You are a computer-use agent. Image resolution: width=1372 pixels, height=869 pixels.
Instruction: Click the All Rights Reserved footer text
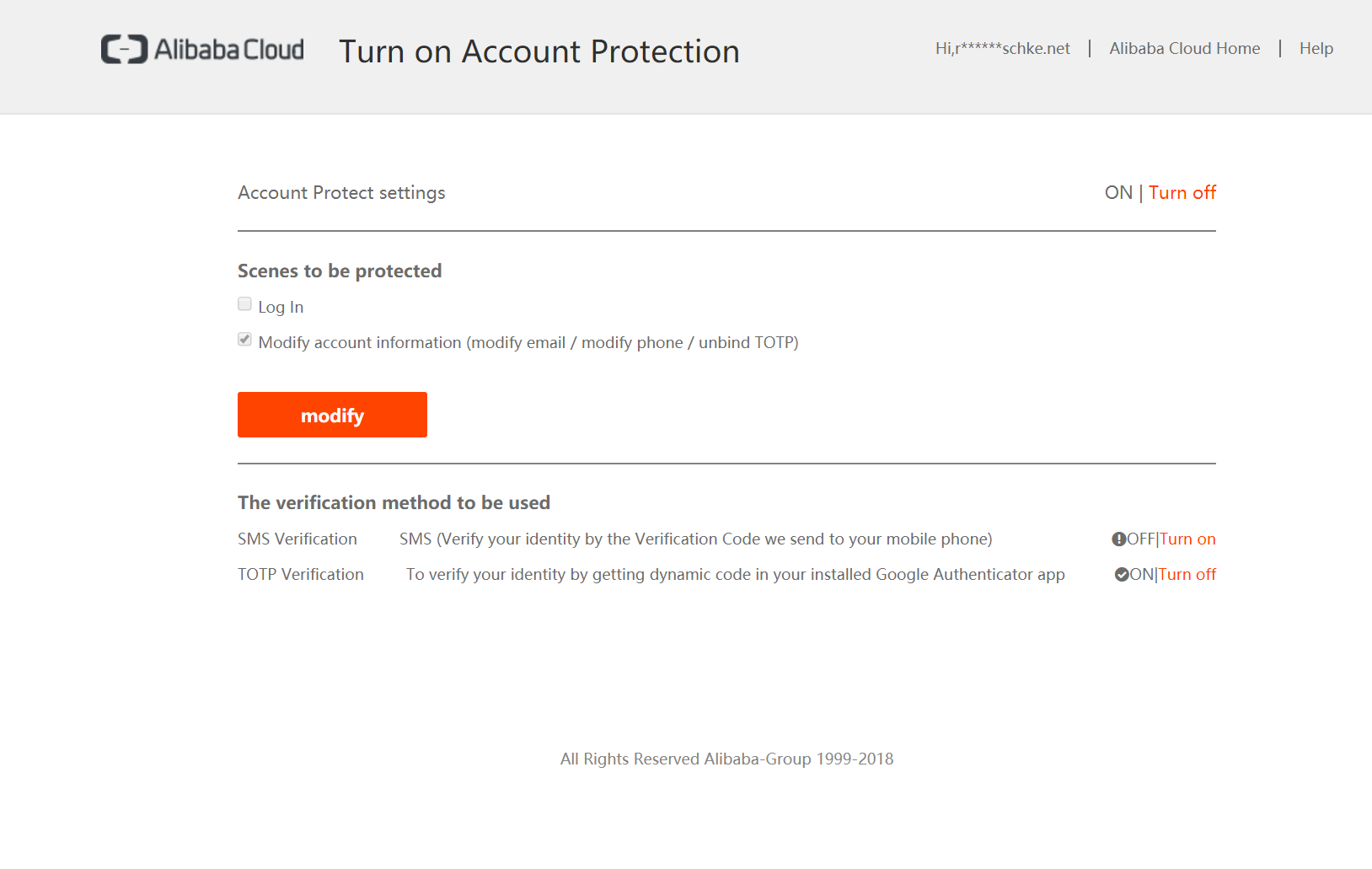point(726,759)
